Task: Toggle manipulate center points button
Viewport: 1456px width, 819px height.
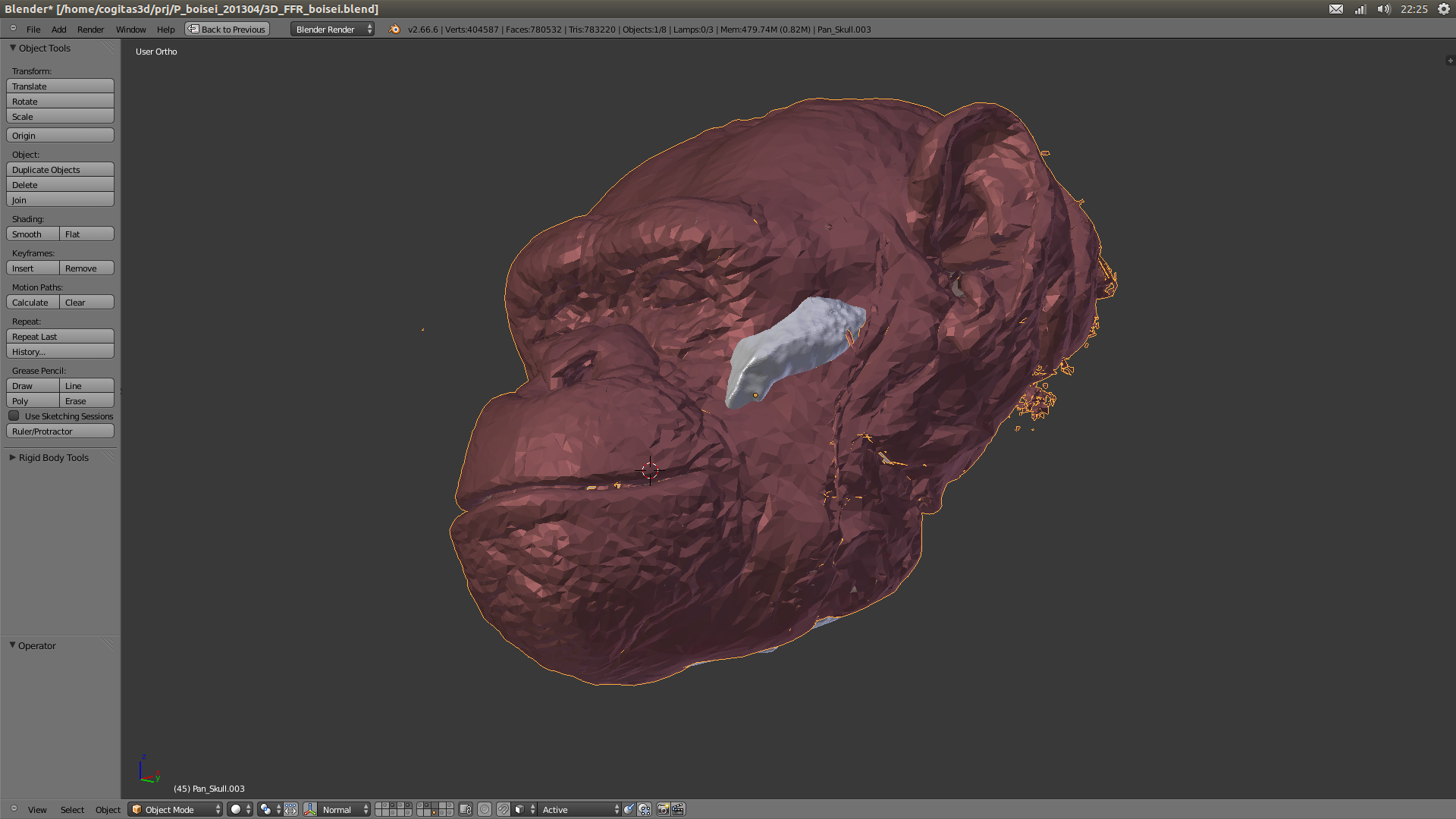Action: 290,809
